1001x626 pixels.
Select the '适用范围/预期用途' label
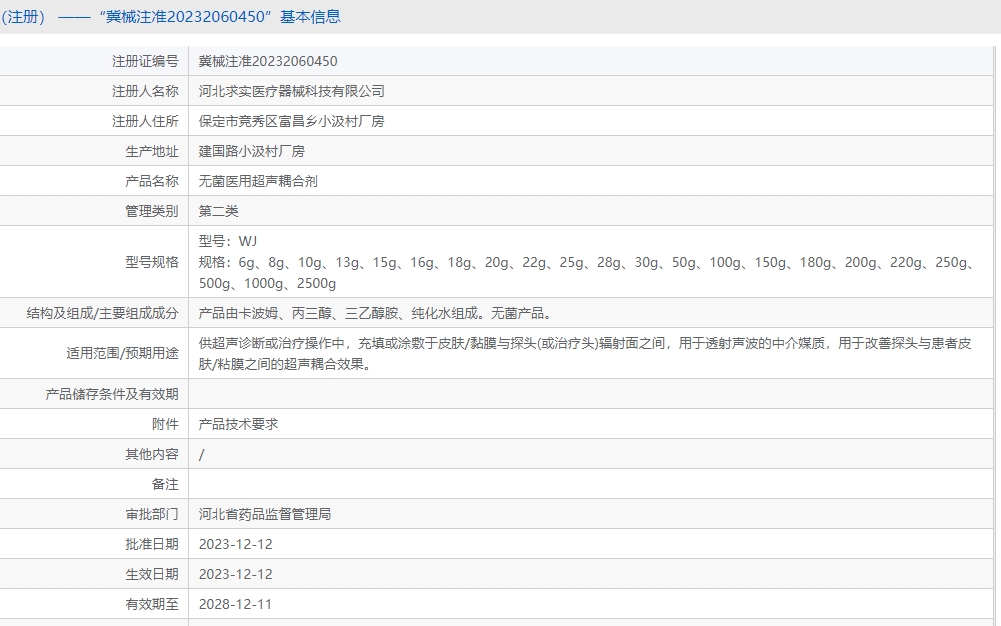click(123, 354)
